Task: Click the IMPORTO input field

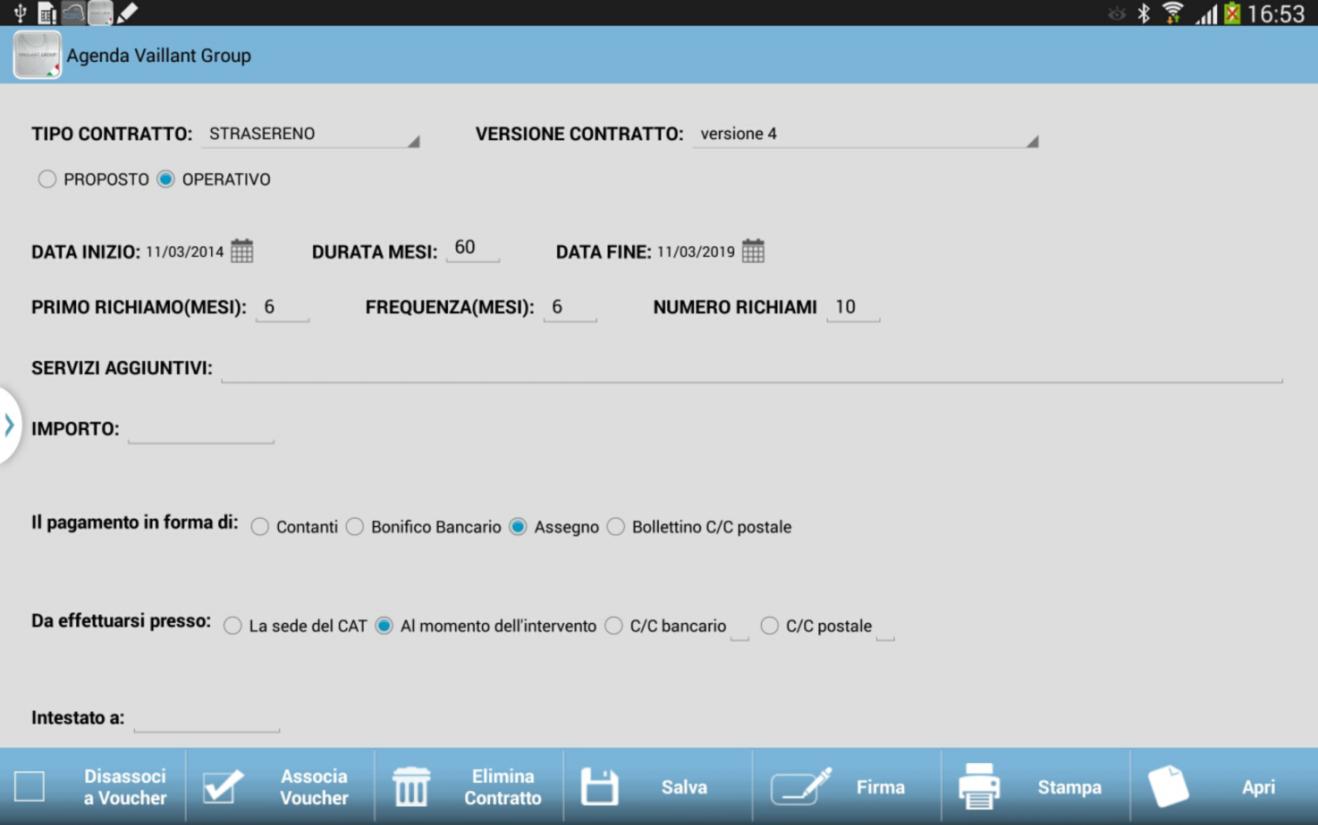Action: pyautogui.click(x=200, y=428)
